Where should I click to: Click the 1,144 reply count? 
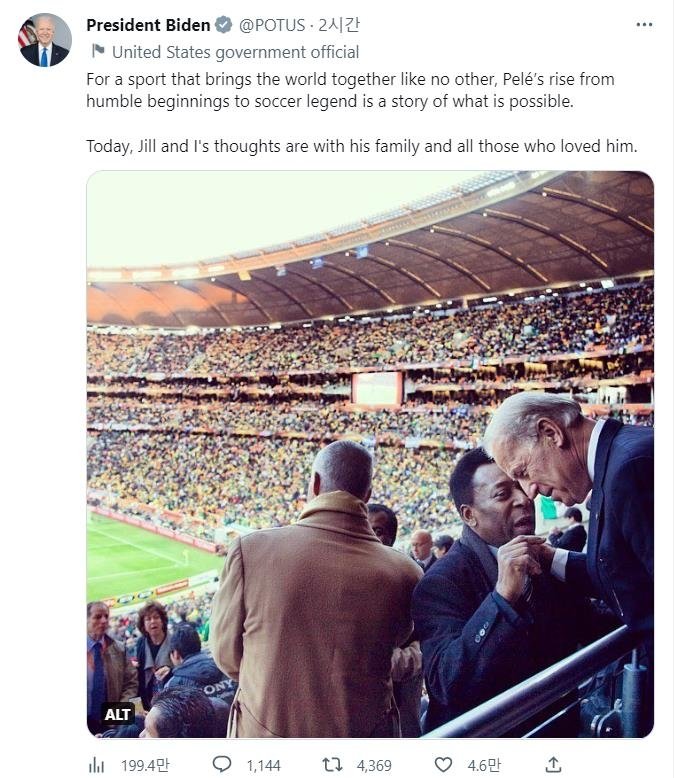(x=263, y=765)
